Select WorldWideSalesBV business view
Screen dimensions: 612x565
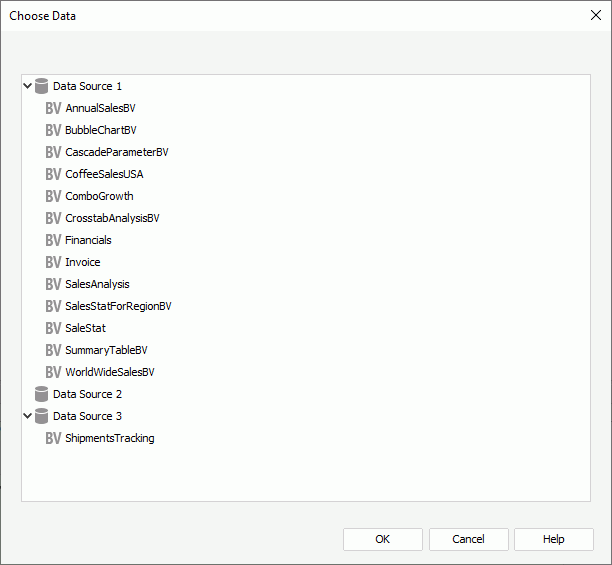coord(110,372)
